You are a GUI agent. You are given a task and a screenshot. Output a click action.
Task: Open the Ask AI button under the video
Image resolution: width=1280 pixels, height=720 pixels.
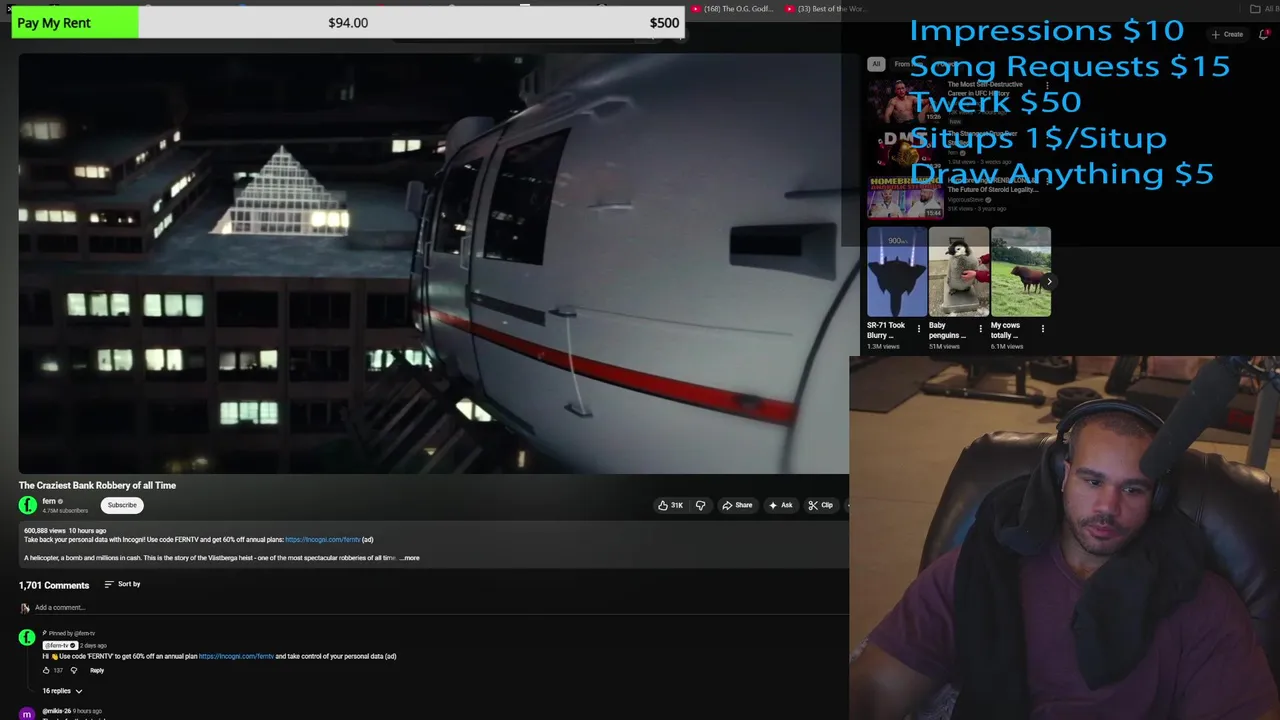pos(780,505)
